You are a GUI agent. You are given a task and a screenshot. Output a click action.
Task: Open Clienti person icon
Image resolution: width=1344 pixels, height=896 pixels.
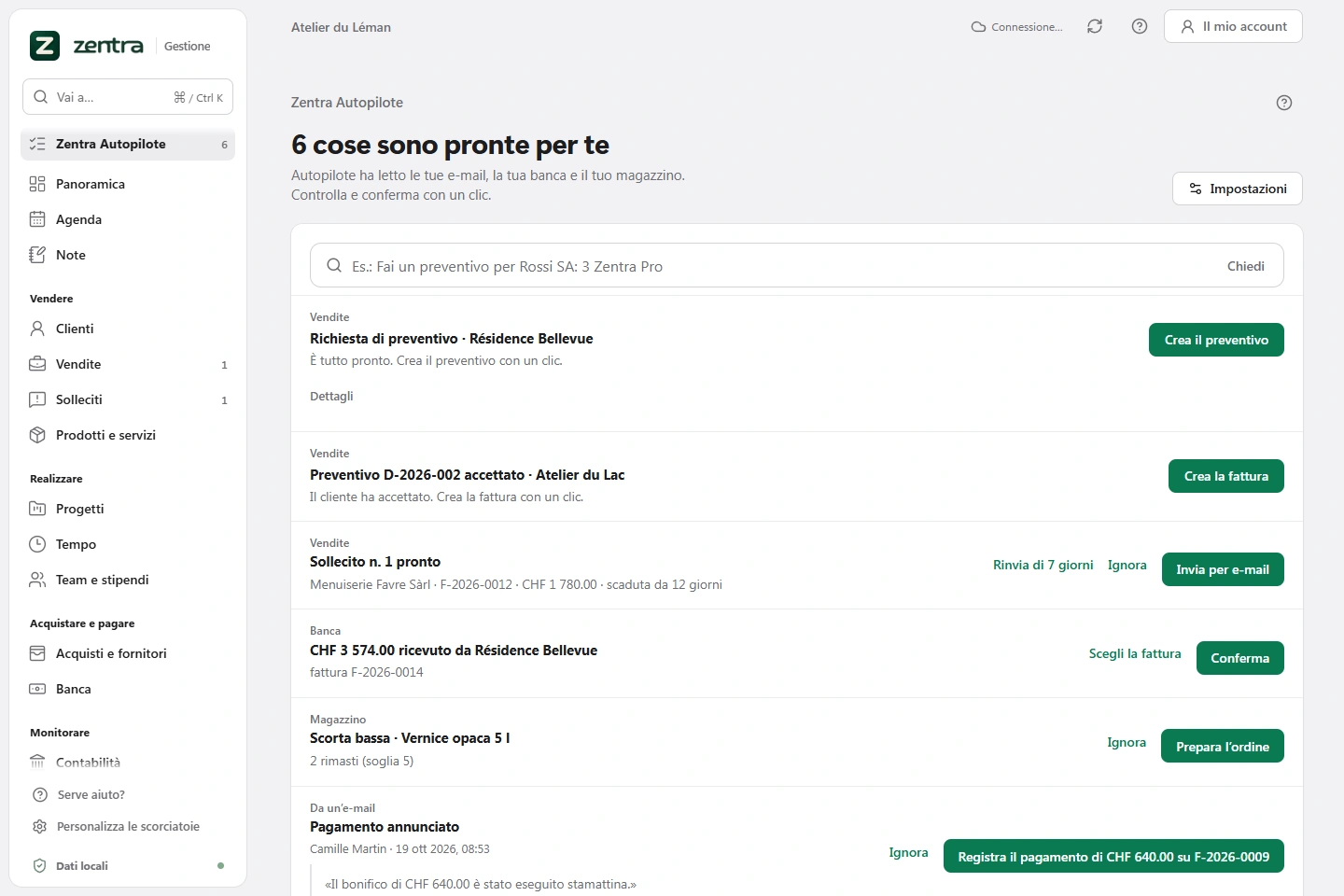[x=37, y=329]
